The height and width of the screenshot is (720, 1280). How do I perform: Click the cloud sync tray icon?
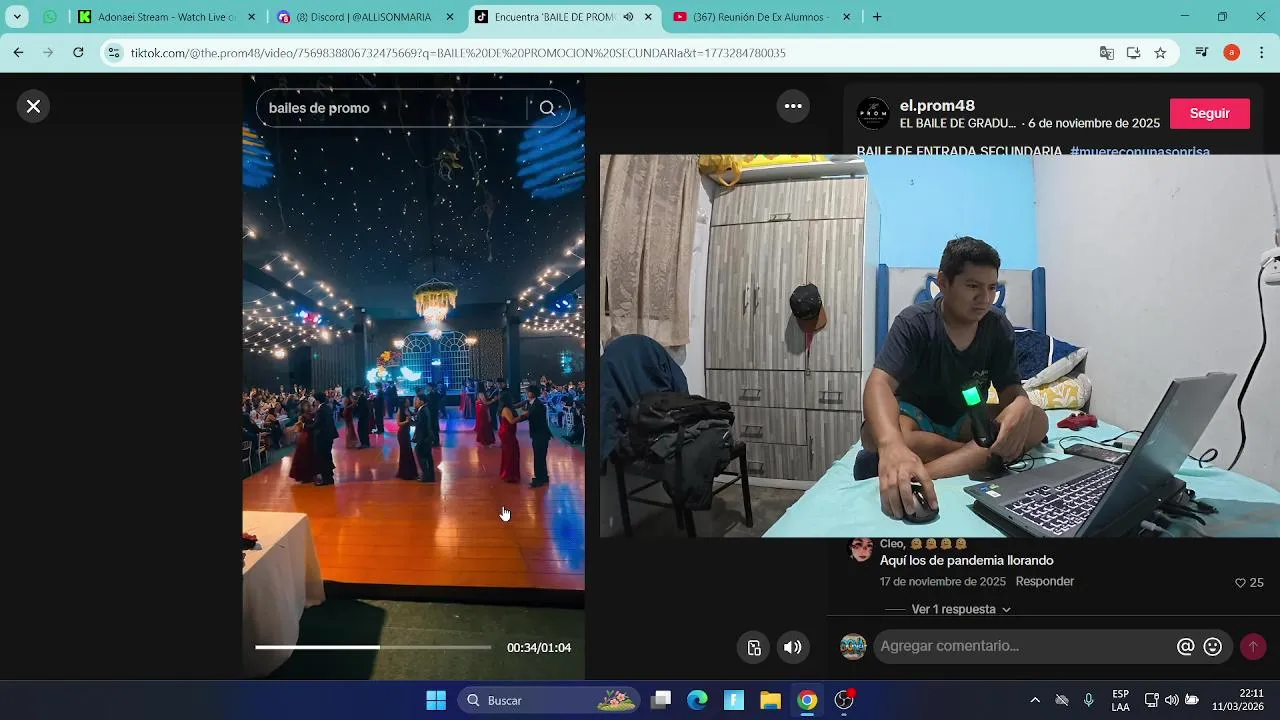tap(1062, 700)
